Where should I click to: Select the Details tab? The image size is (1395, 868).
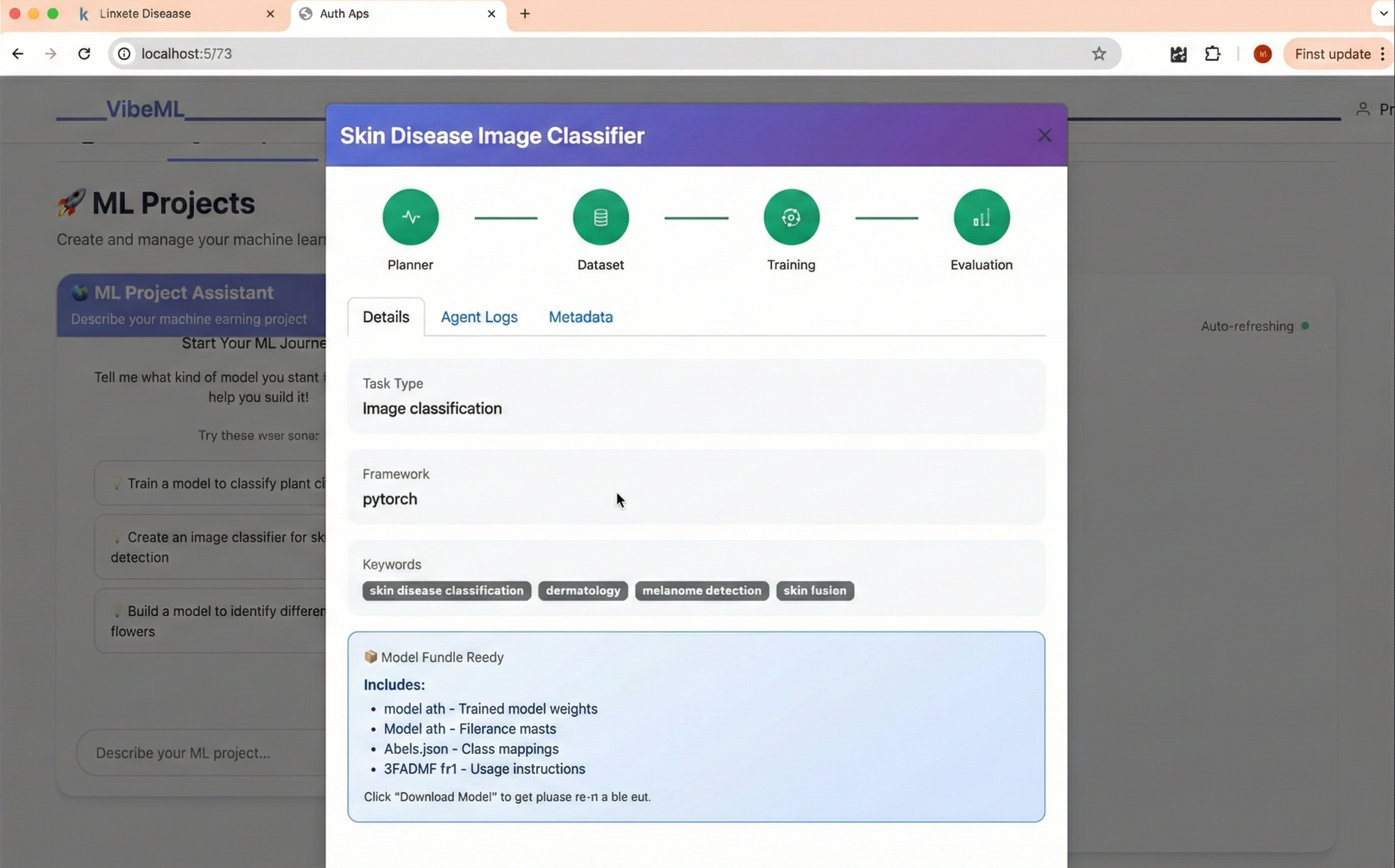point(386,317)
